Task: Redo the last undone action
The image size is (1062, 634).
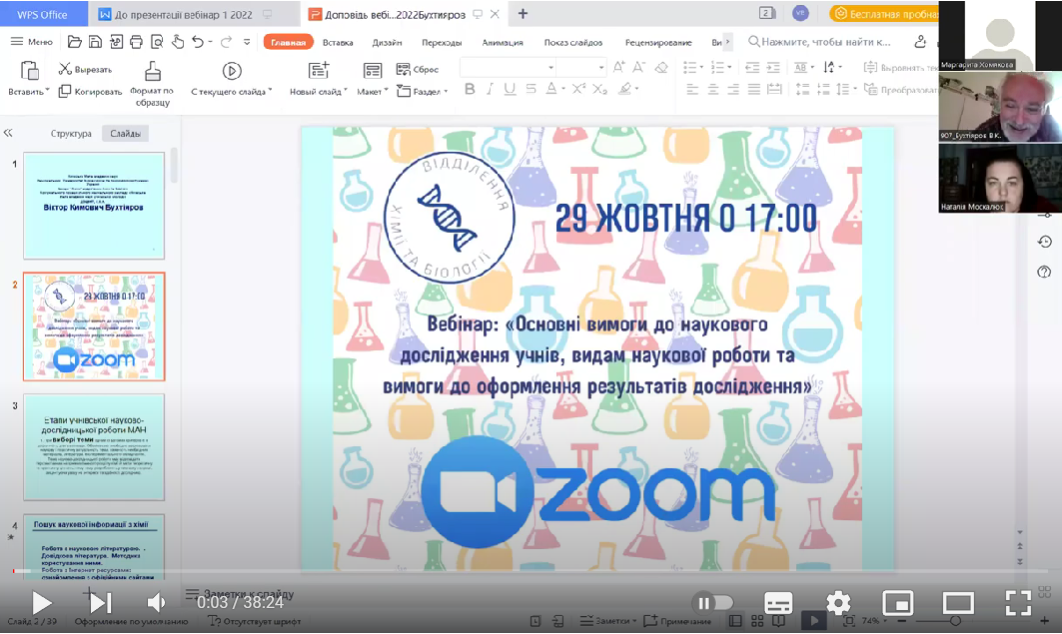Action: tap(226, 42)
